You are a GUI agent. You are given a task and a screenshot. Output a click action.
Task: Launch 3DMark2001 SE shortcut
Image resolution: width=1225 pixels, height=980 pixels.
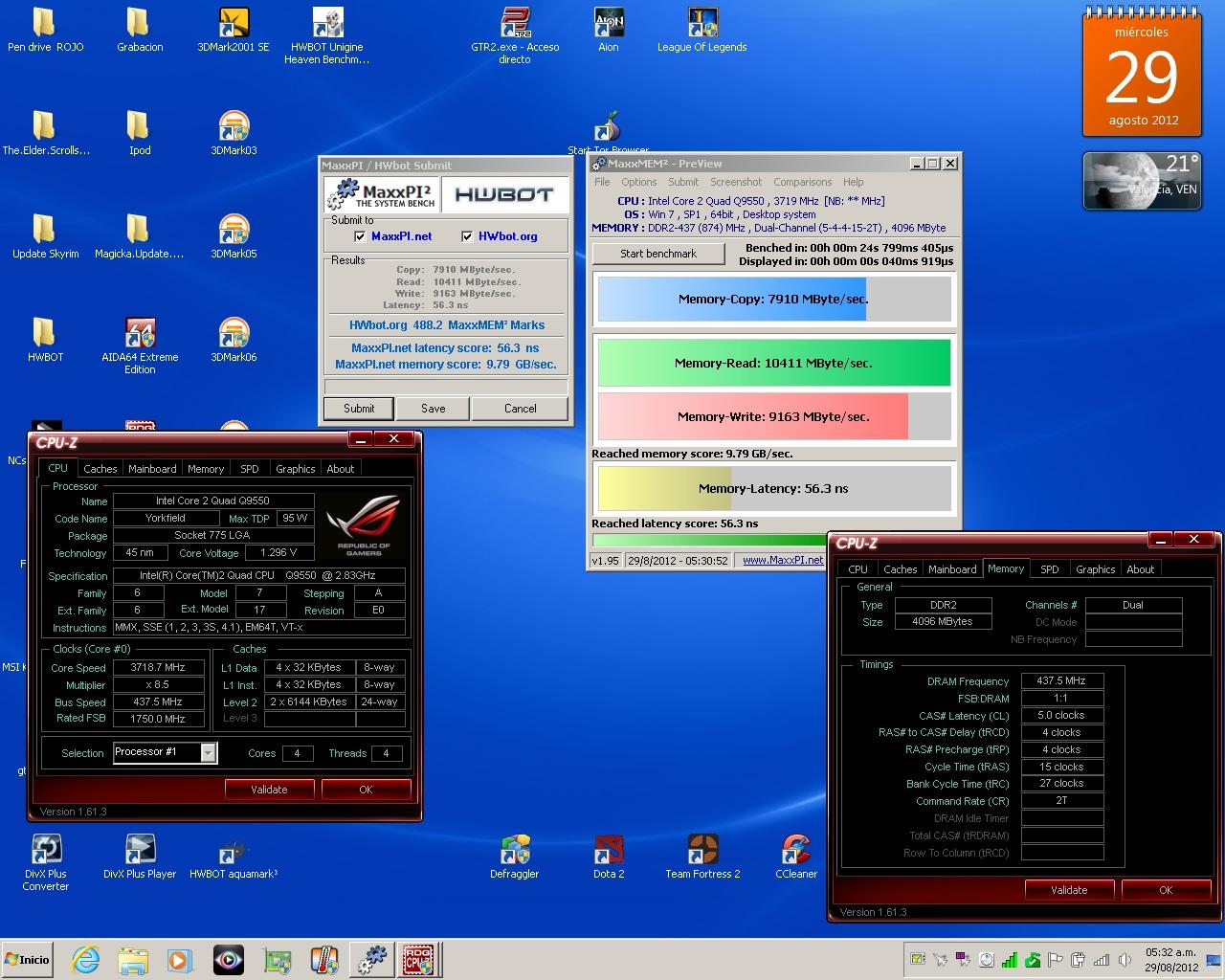[x=233, y=30]
